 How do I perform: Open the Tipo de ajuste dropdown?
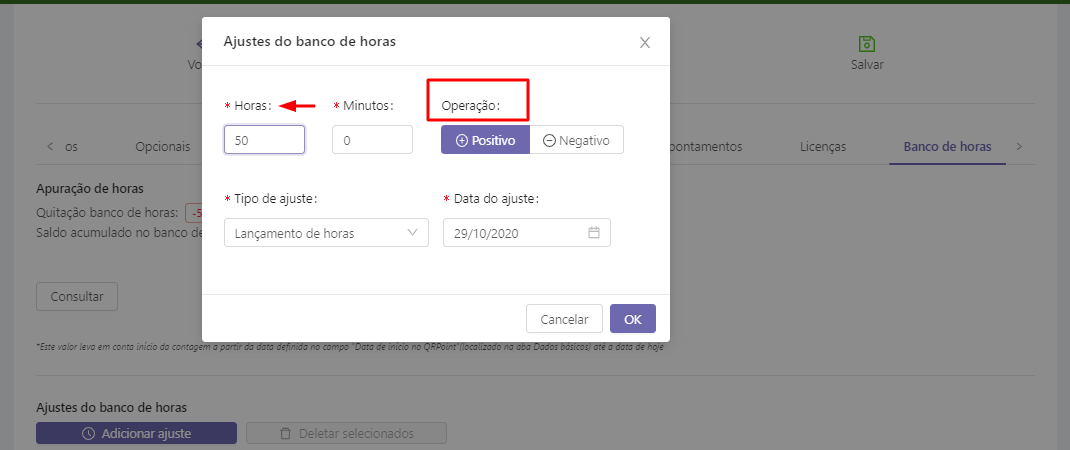[x=326, y=233]
